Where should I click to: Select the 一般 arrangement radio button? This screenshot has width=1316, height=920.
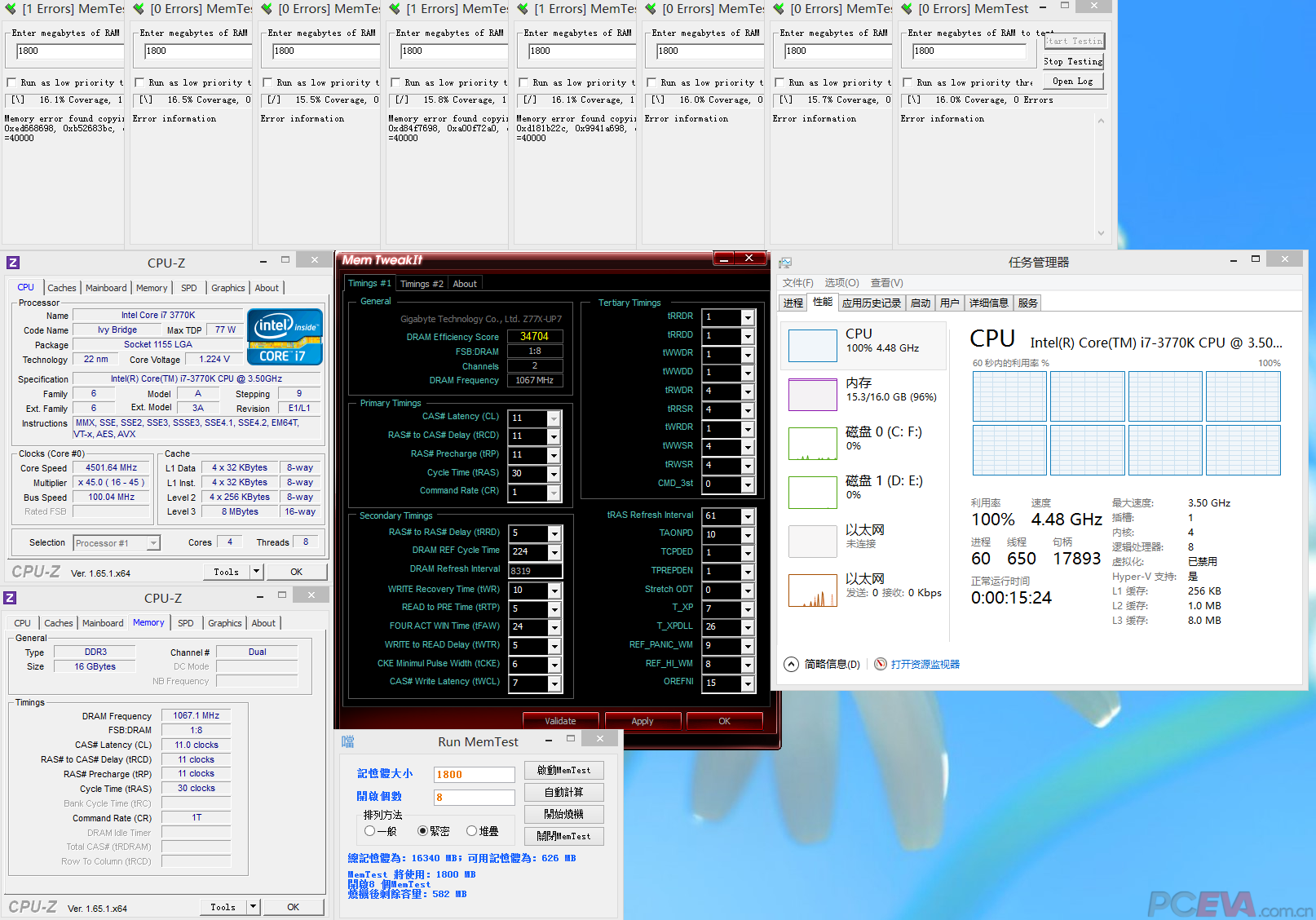tap(370, 831)
